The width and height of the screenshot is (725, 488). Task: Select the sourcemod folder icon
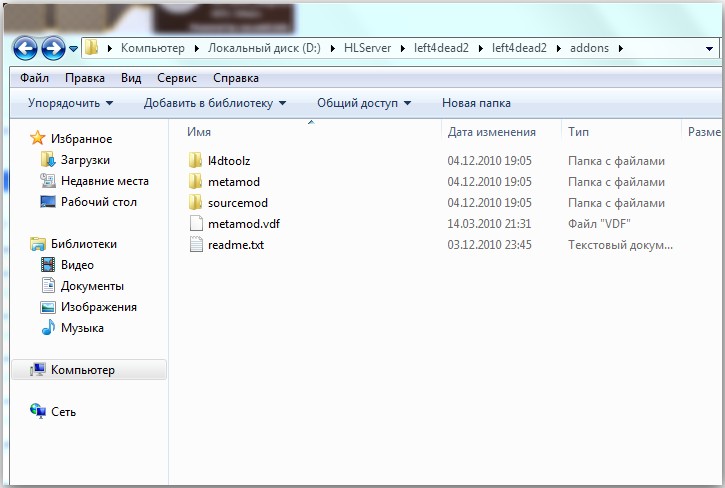pyautogui.click(x=195, y=203)
